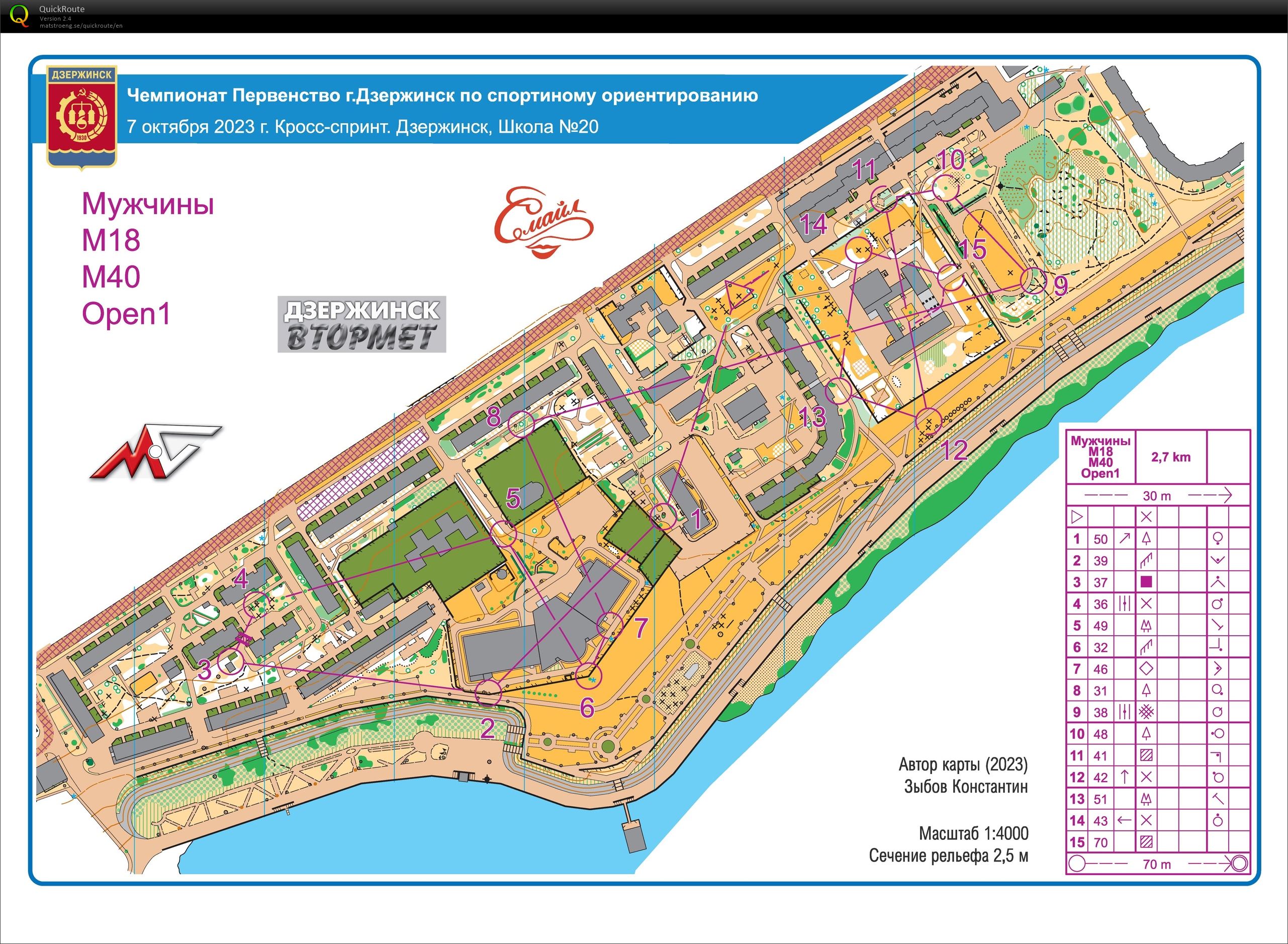This screenshot has width=1288, height=944.
Task: Click the date line '7 октября 2023 г. Кросс-спринт'
Action: pos(362,126)
